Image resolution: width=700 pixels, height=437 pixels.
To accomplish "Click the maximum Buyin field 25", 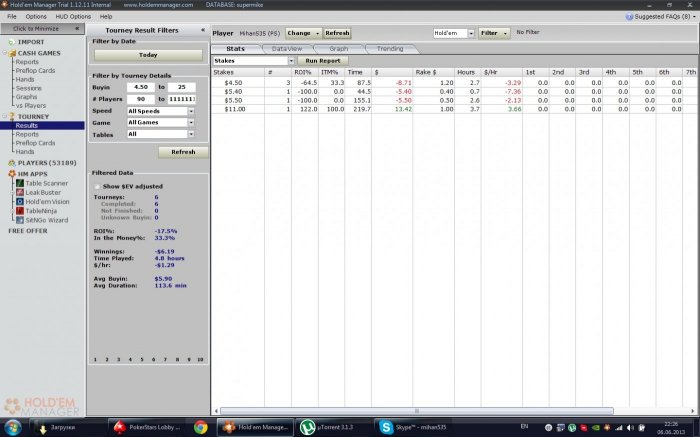I will click(x=181, y=87).
